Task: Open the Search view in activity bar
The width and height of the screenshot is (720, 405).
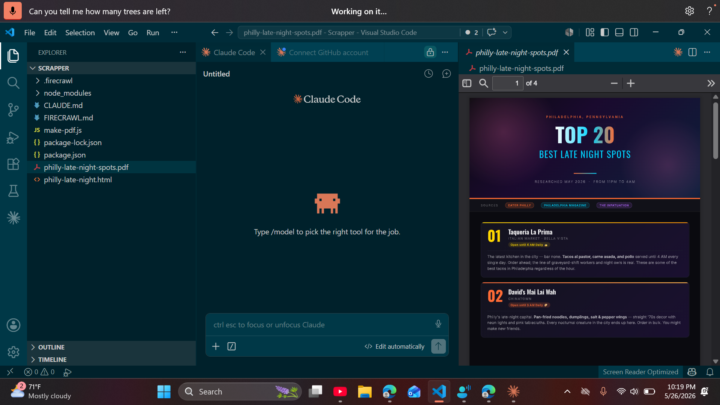Action: click(13, 83)
